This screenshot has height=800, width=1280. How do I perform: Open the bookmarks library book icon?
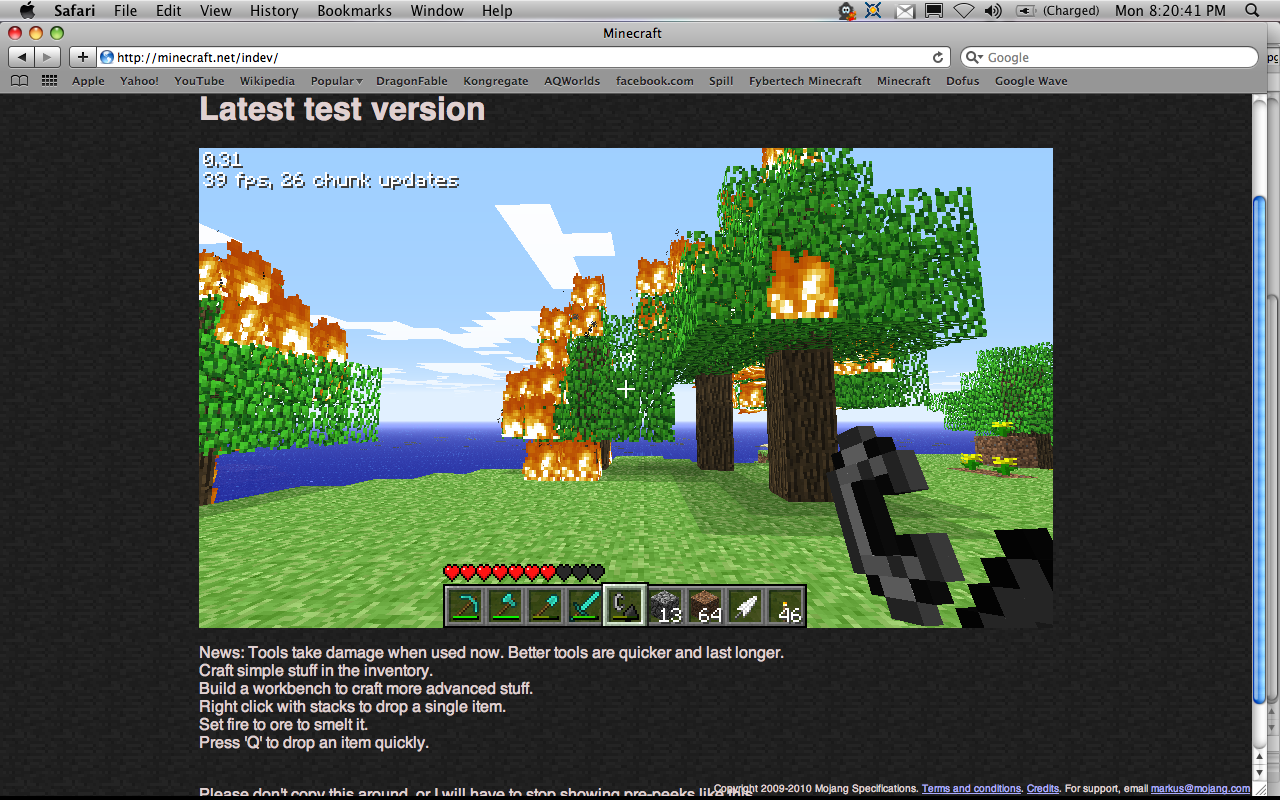[19, 81]
